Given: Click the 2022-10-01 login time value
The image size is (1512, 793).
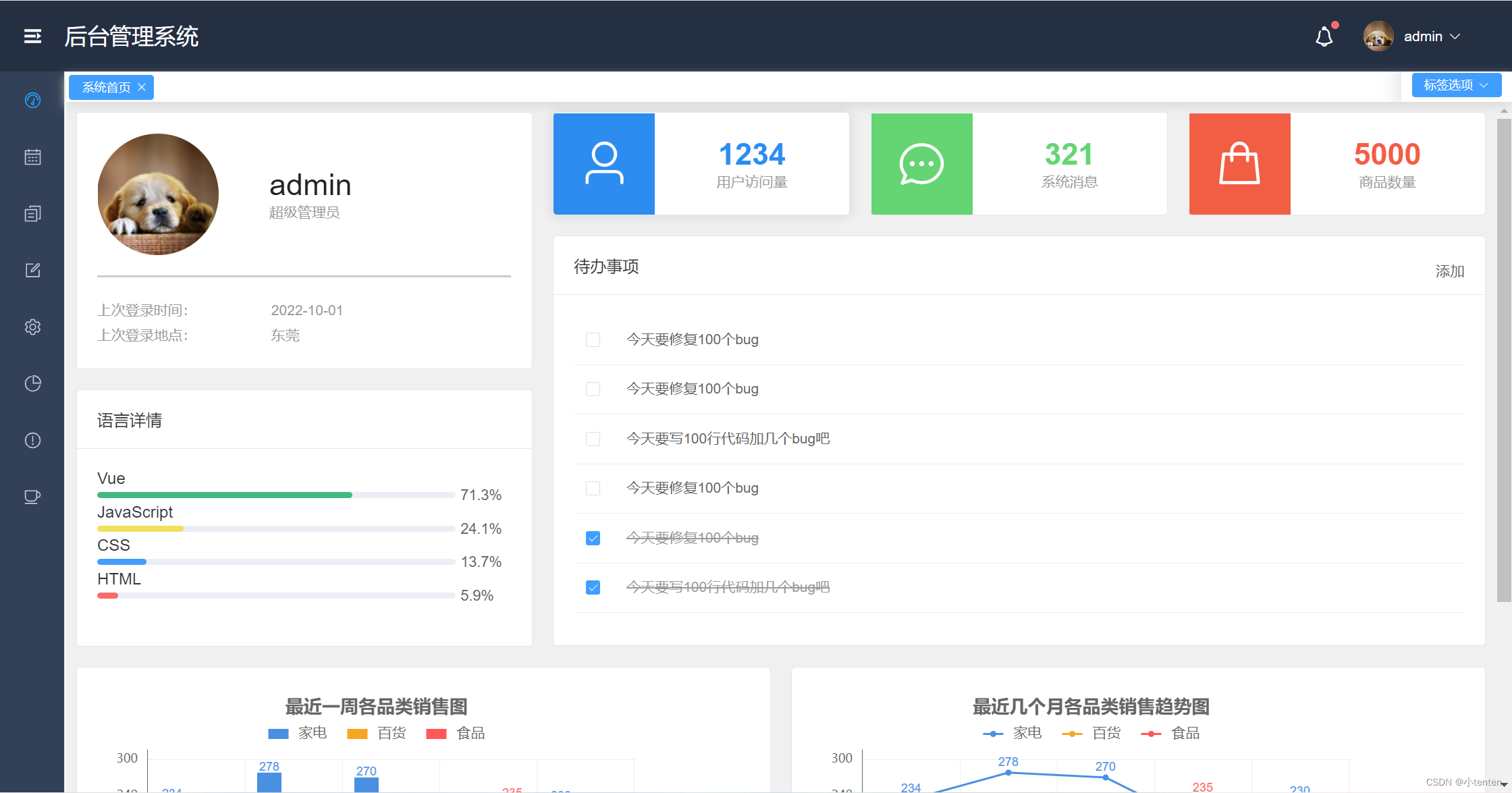Looking at the screenshot, I should coord(307,310).
